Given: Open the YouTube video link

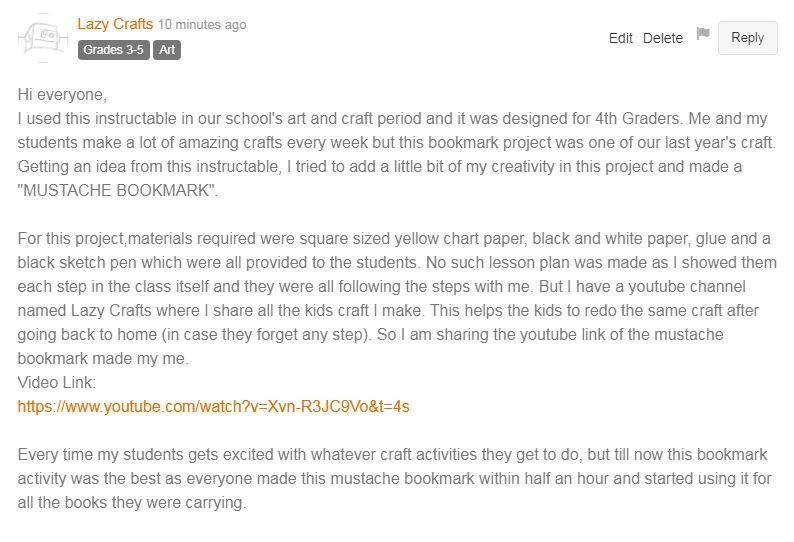Looking at the screenshot, I should coord(213,406).
